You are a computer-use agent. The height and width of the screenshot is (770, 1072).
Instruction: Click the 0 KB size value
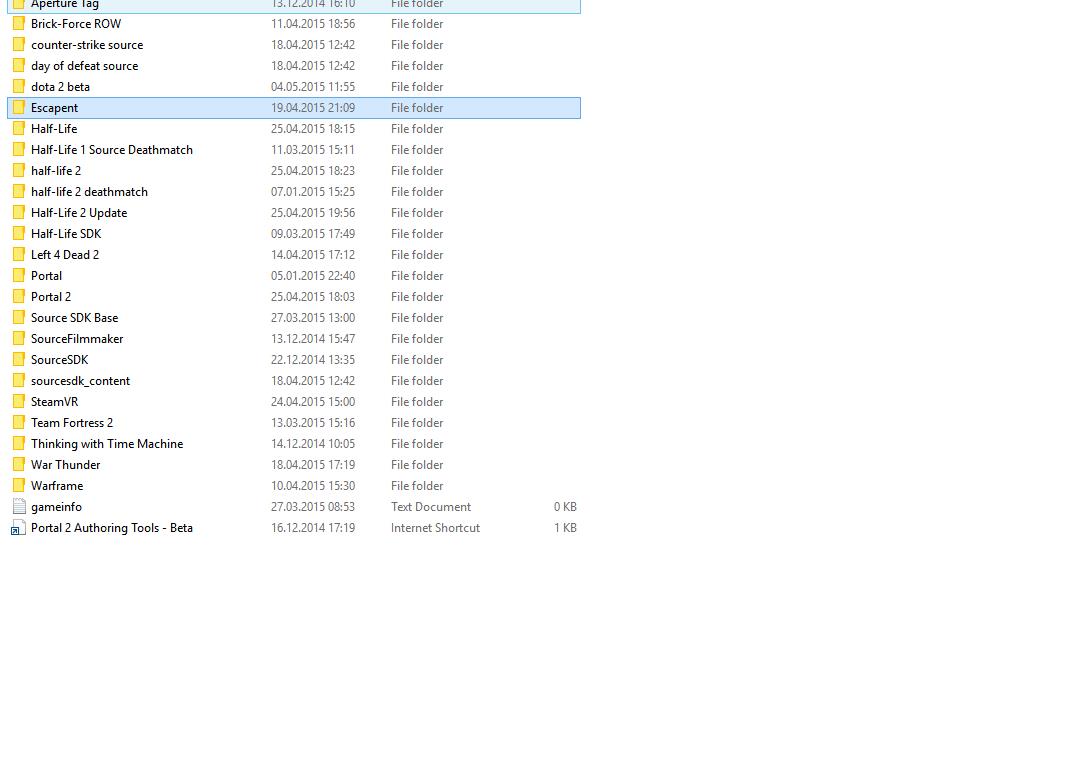click(565, 507)
